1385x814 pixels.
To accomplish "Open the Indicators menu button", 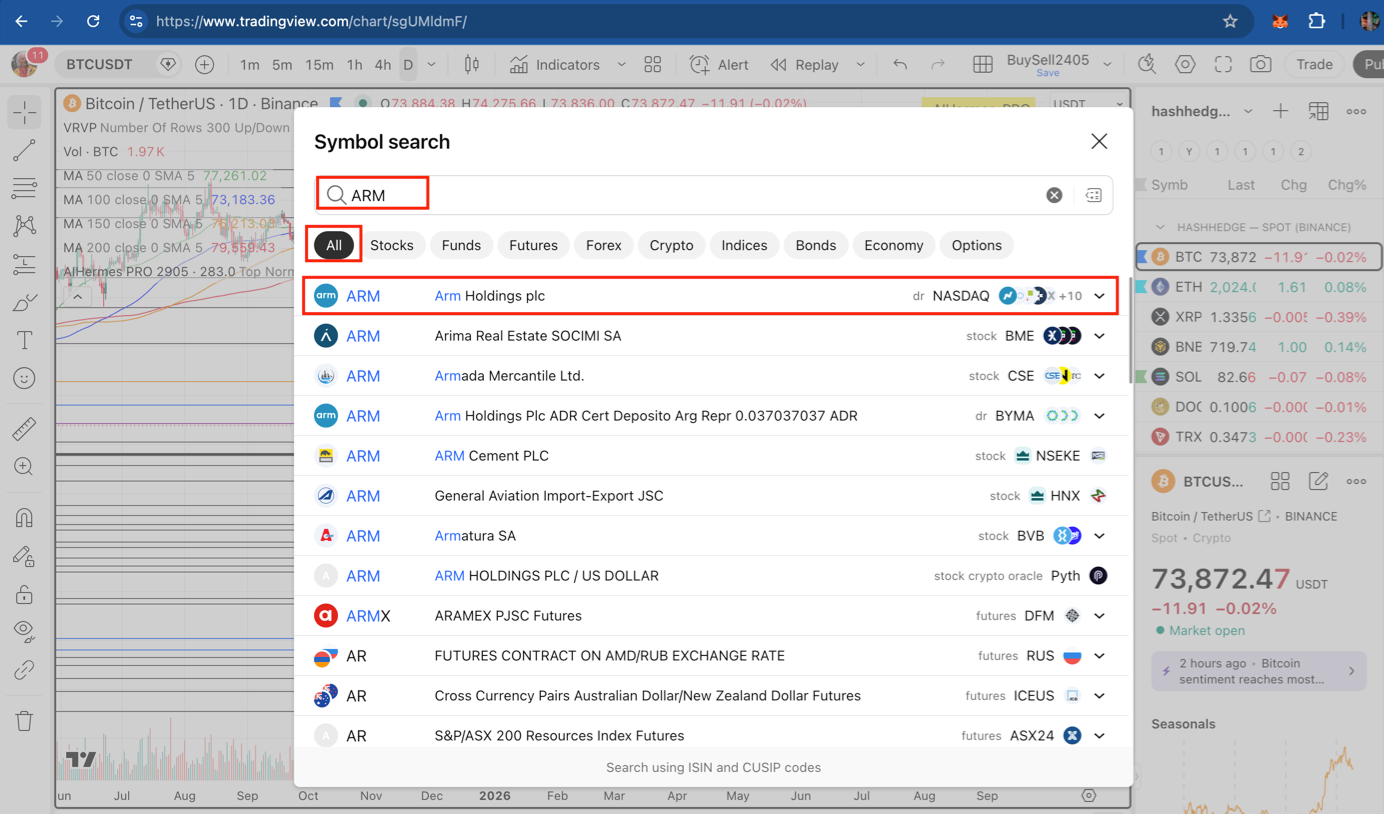I will (x=556, y=65).
